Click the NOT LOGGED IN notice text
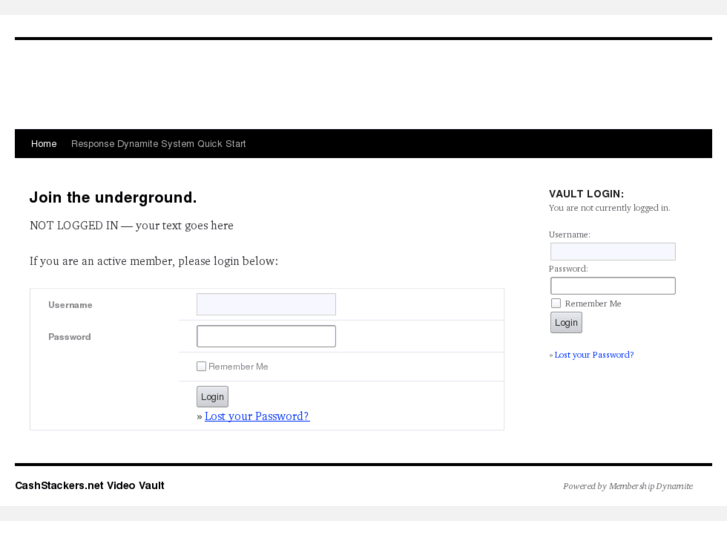727x545 pixels. [x=131, y=226]
